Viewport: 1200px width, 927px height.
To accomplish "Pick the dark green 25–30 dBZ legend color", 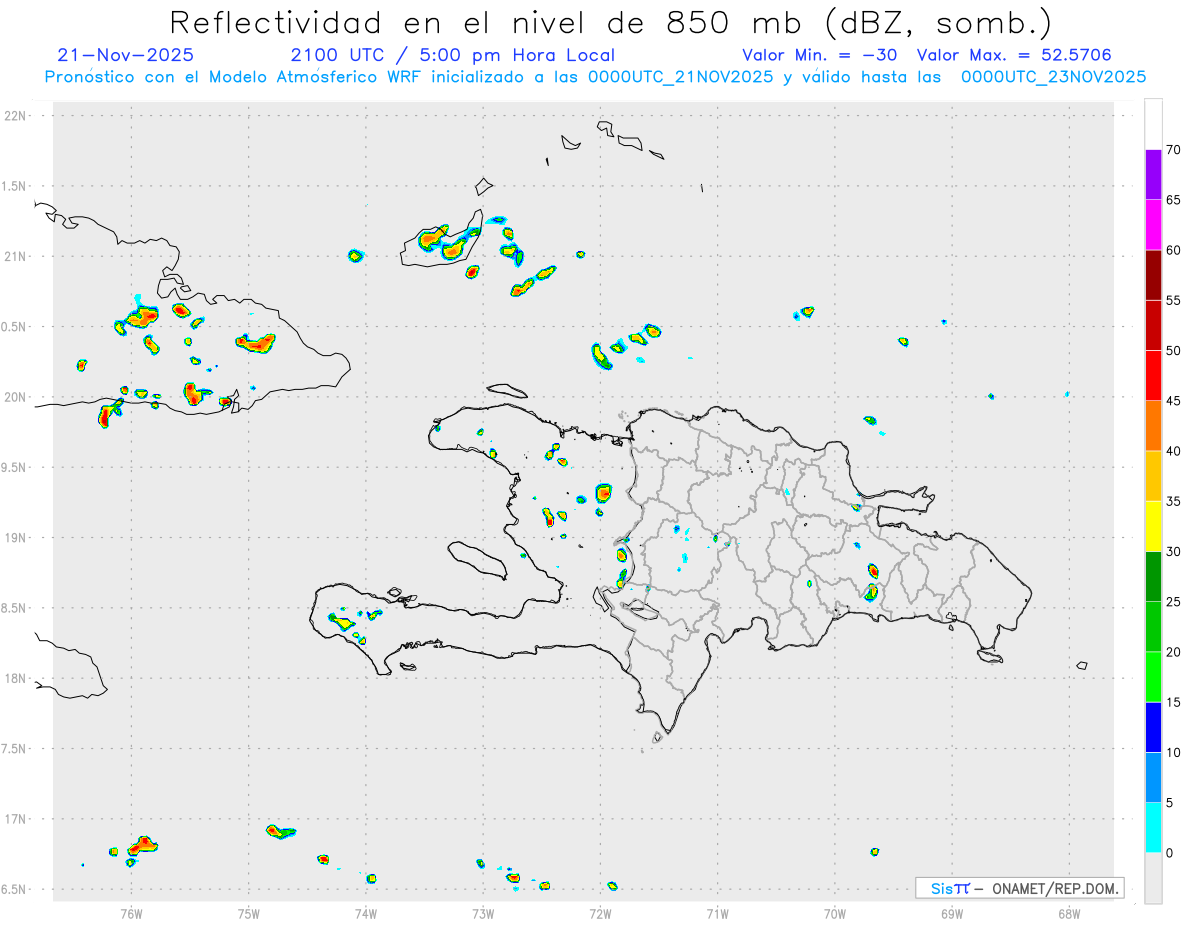I will pyautogui.click(x=1153, y=576).
